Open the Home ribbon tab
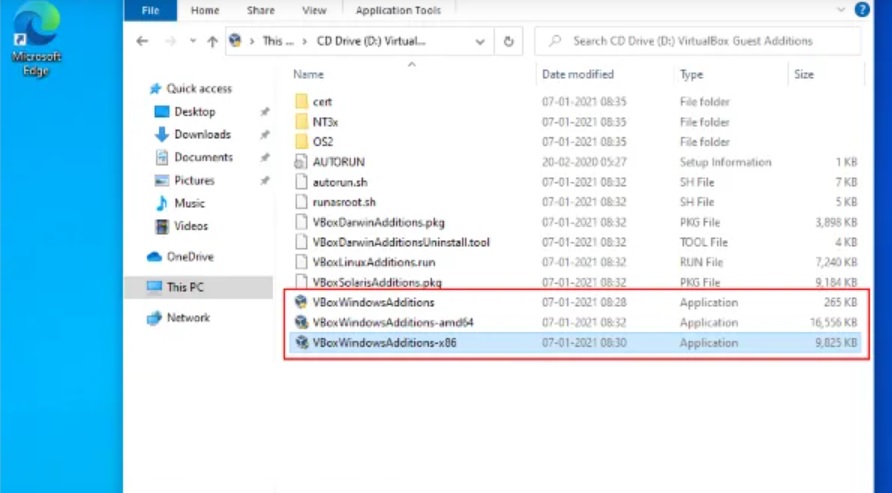This screenshot has width=892, height=493. (205, 10)
